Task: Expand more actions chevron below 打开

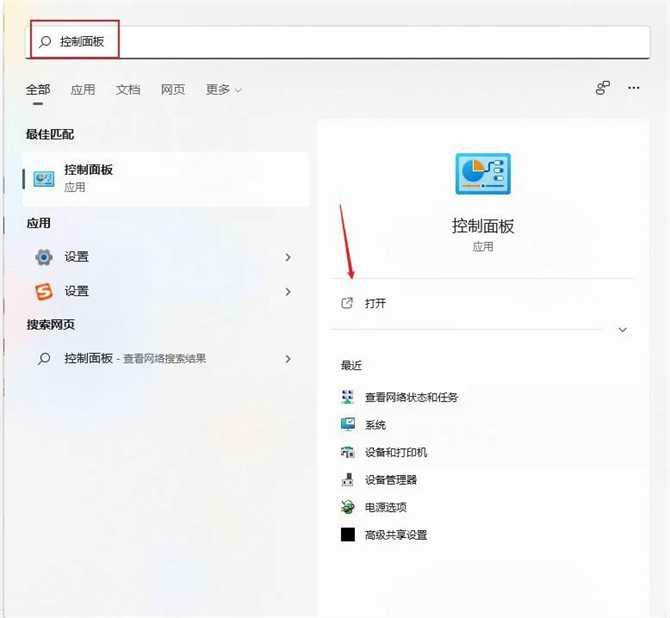Action: point(623,330)
